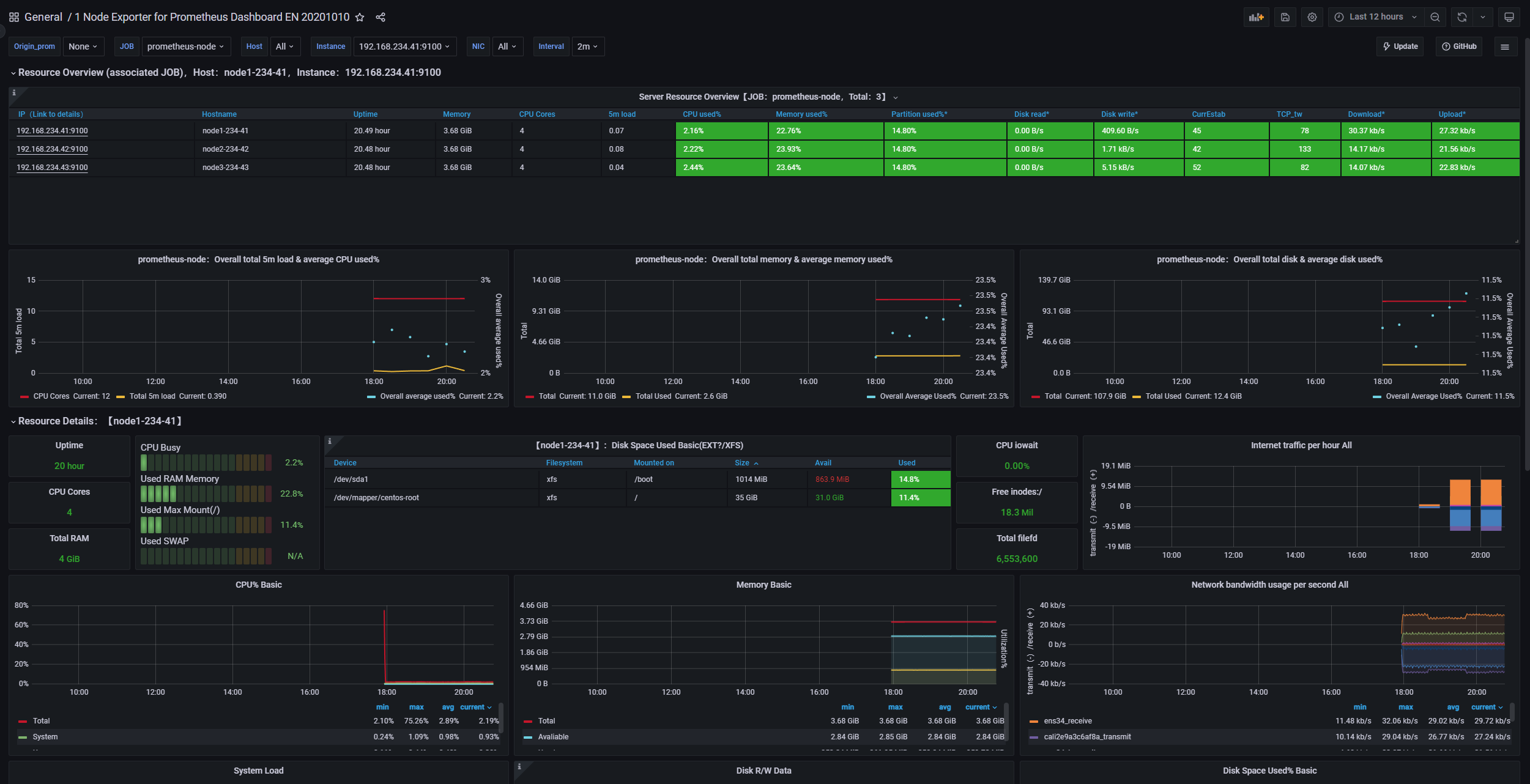The width and height of the screenshot is (1530, 784).
Task: Cycle view mode with monitor icon
Action: pyautogui.click(x=1509, y=17)
